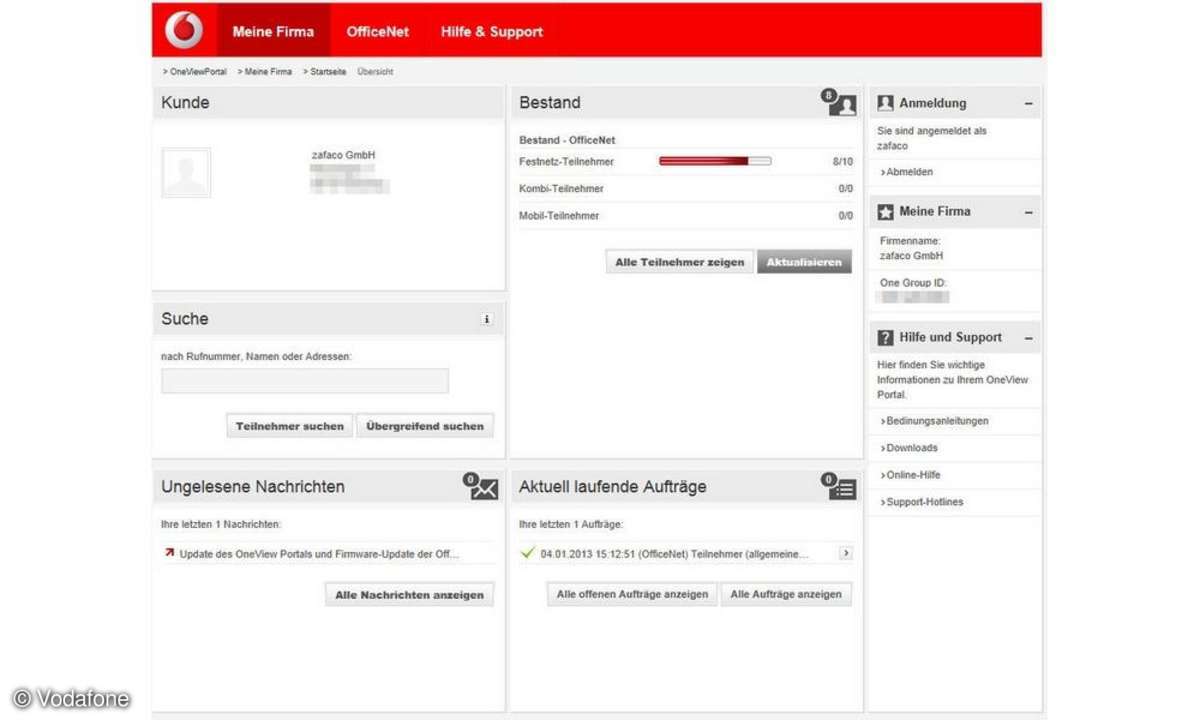Click the Abmelden logout link
Viewport: 1200px width, 720px height.
(x=907, y=172)
